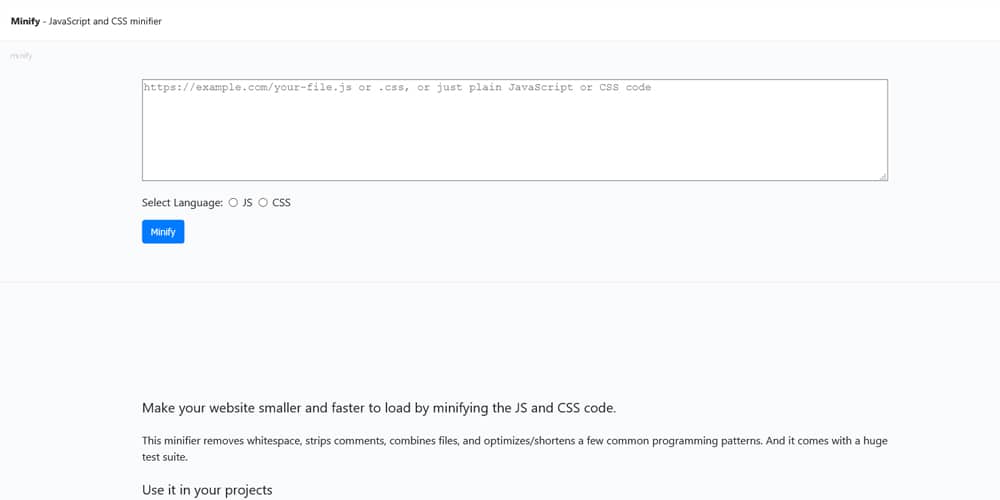
Task: Click the 'Use it in your projects' heading
Action: 207,490
